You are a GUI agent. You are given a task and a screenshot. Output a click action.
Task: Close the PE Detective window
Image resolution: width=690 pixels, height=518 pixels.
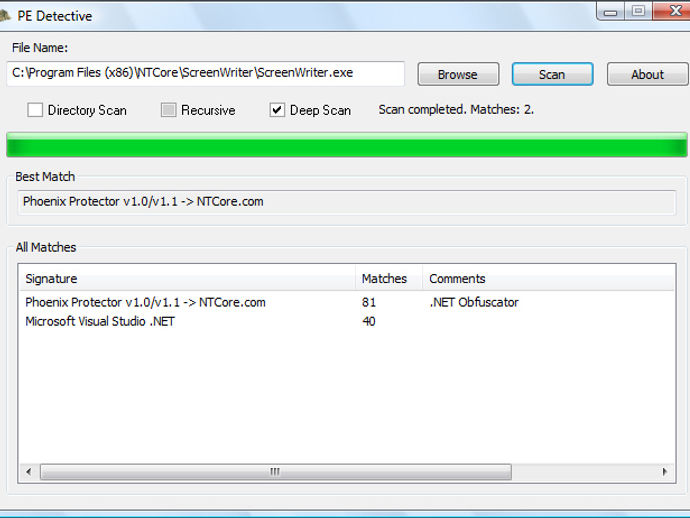pyautogui.click(x=672, y=11)
